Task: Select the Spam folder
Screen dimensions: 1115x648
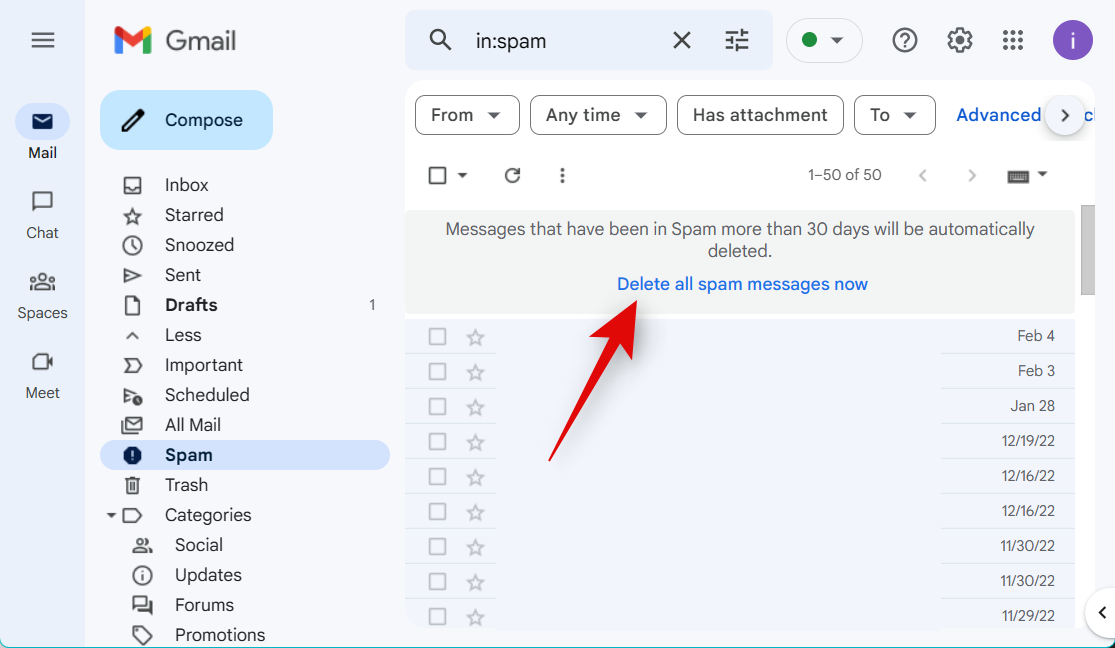Action: (245, 455)
